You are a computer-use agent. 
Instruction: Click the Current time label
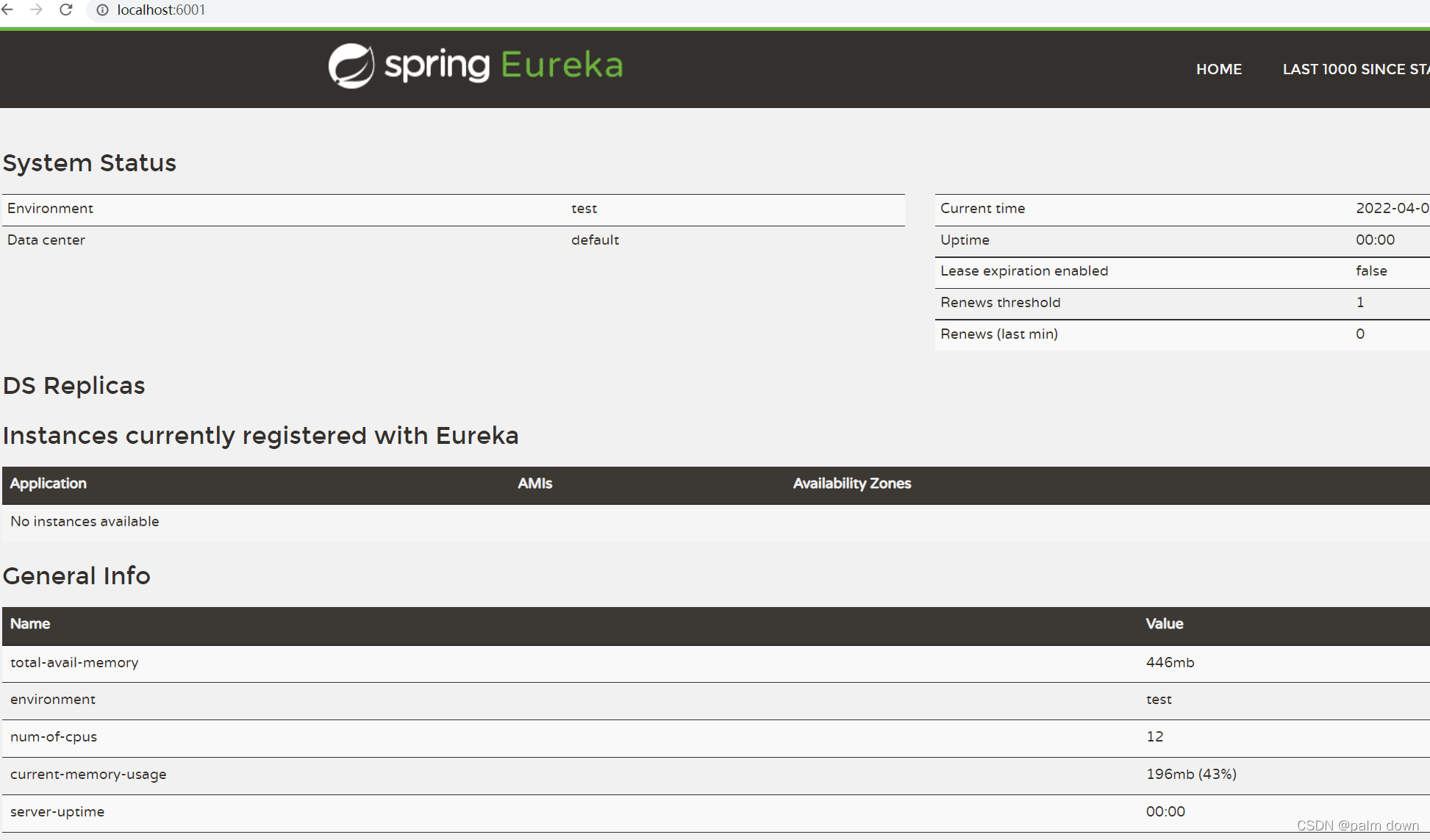click(x=982, y=209)
